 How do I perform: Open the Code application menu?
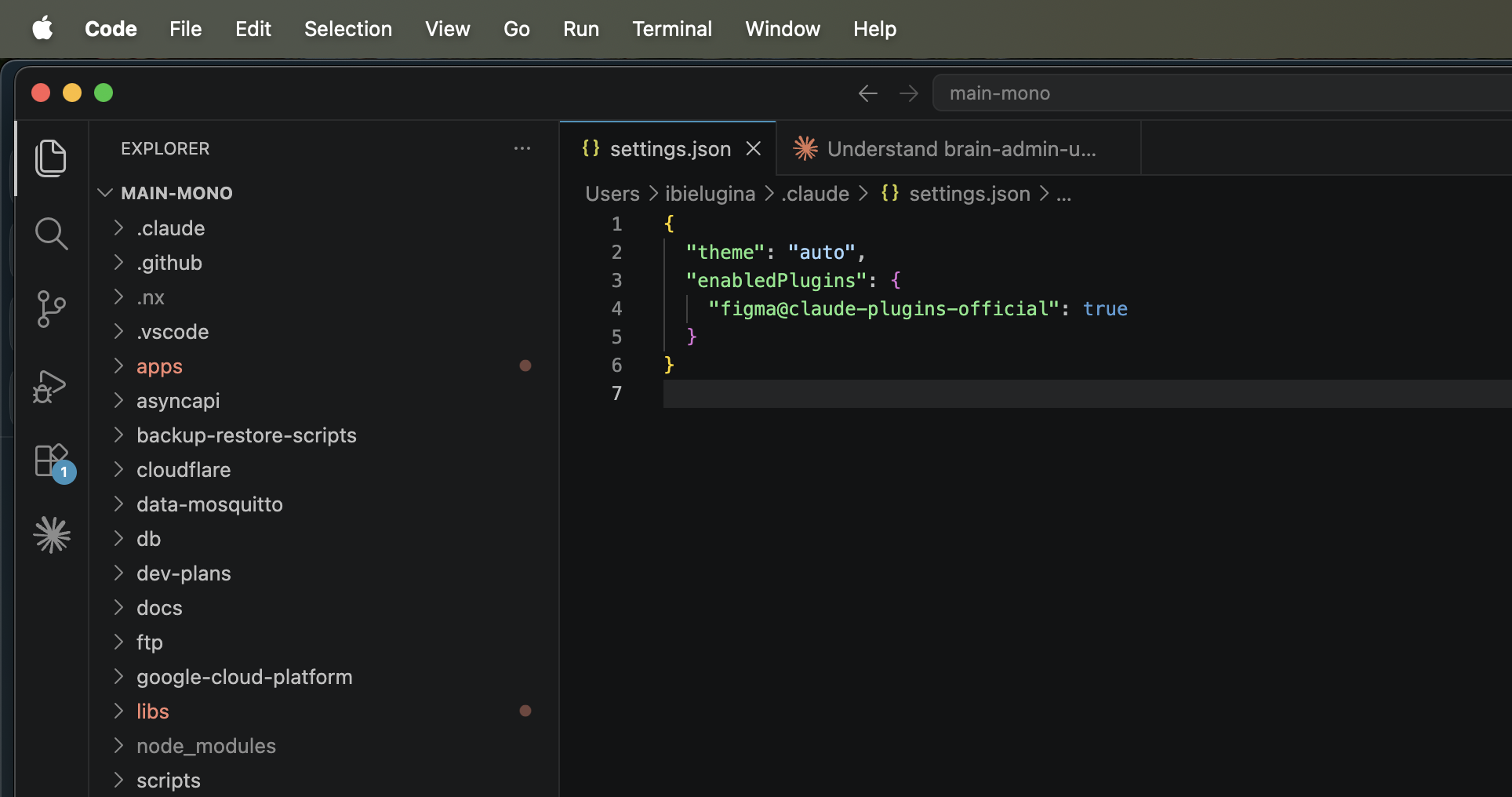(111, 29)
